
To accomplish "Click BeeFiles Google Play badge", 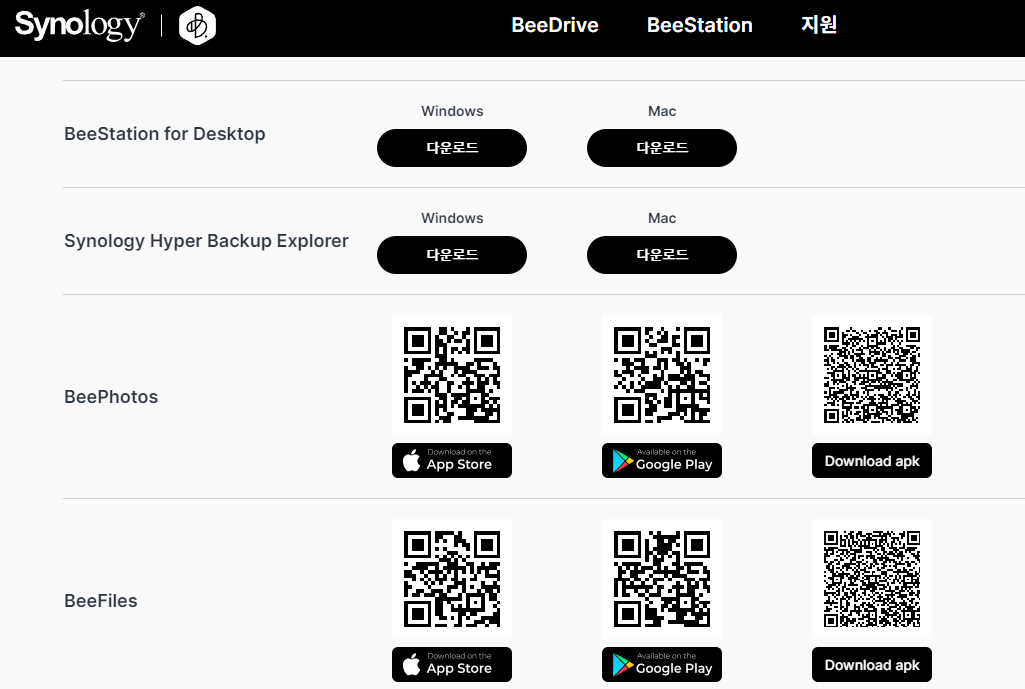I will [662, 665].
